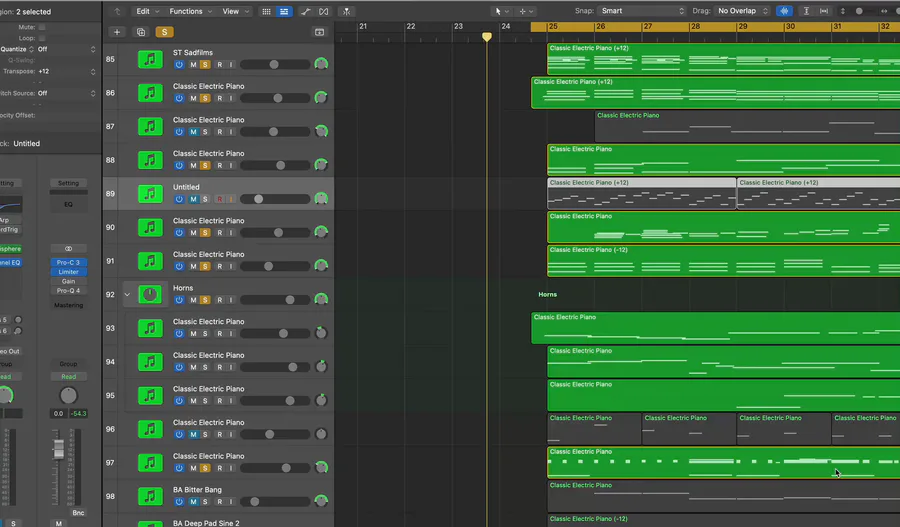Click the Horns track stack icon
900x527 pixels.
(x=150, y=294)
